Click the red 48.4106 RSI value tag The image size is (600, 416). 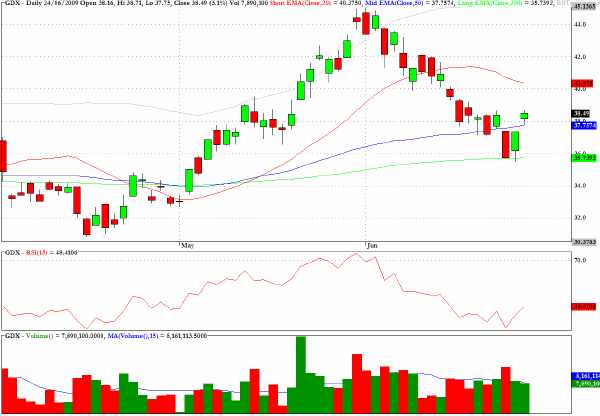click(584, 307)
